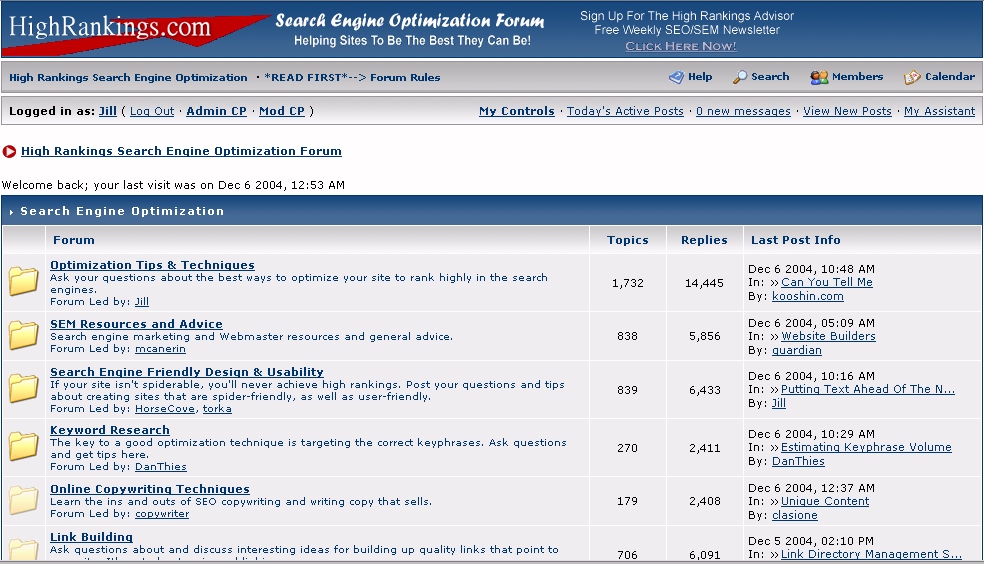Open Search from the navigation bar
The height and width of the screenshot is (564, 984).
(x=770, y=77)
